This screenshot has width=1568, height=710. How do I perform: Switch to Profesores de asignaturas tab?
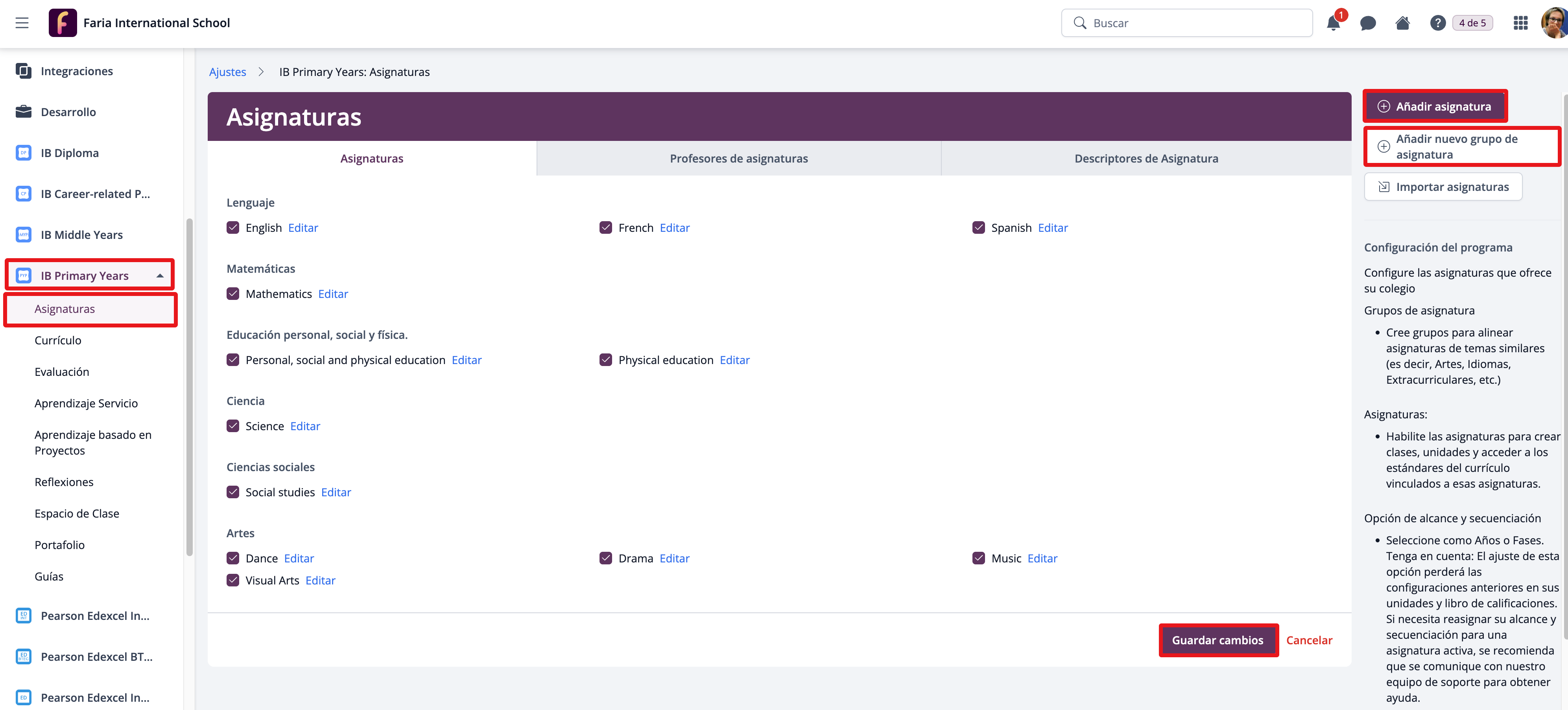pyautogui.click(x=738, y=158)
